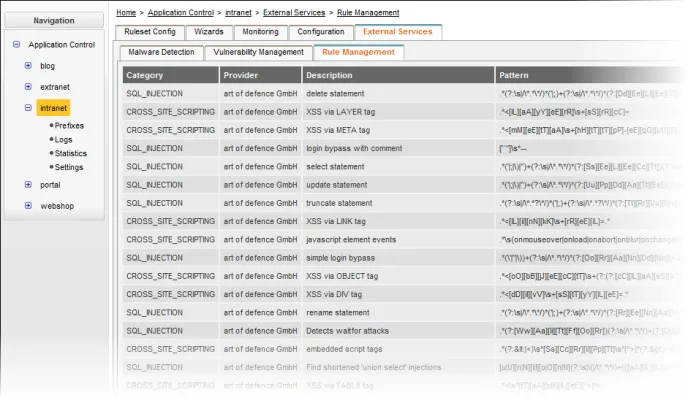This screenshot has height=400, width=688.
Task: Open the extranet application entry
Action: 55,87
